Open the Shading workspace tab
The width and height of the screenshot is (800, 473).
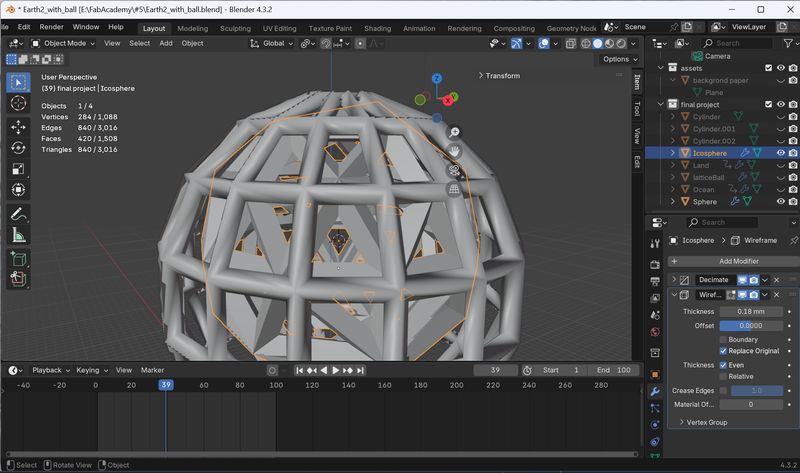[378, 29]
